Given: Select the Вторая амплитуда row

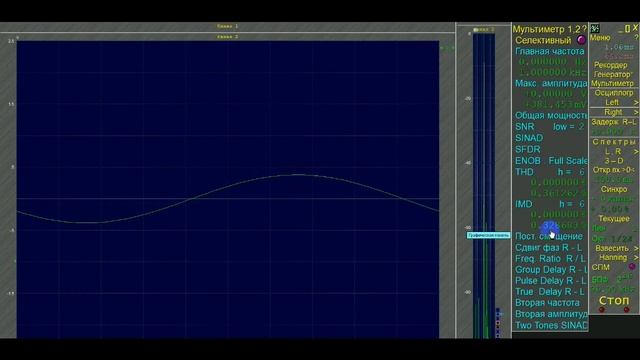Looking at the screenshot, I should [x=551, y=314].
